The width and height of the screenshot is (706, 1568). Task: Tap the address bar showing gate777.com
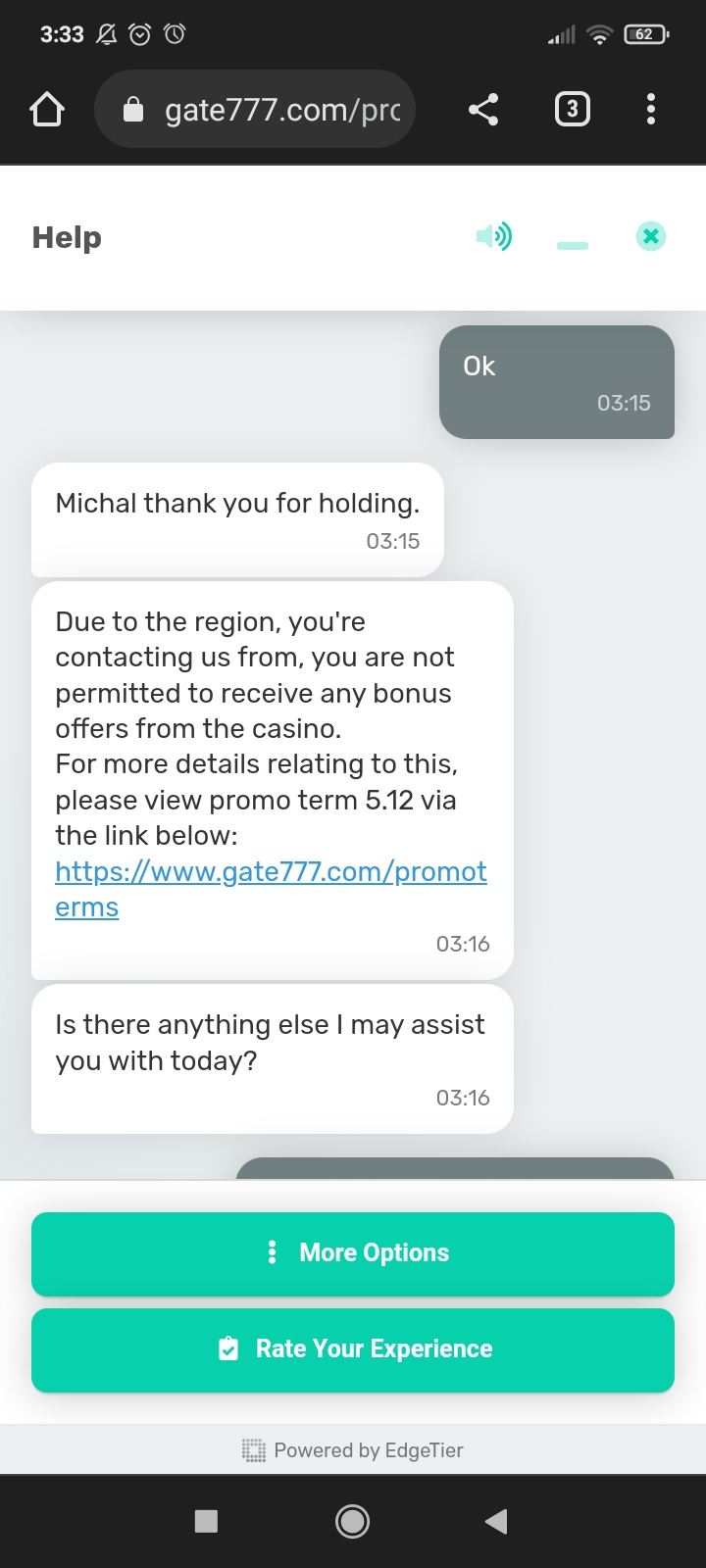click(255, 109)
